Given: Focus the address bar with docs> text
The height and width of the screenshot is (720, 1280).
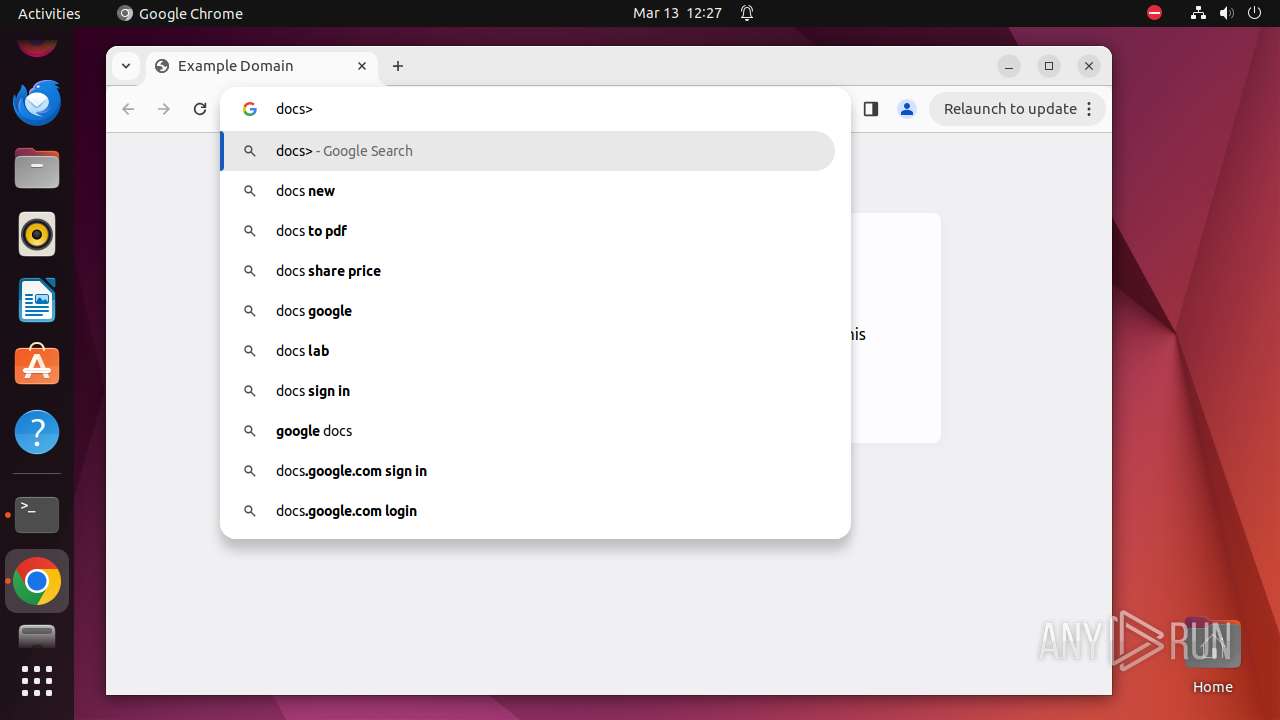Looking at the screenshot, I should pos(535,109).
